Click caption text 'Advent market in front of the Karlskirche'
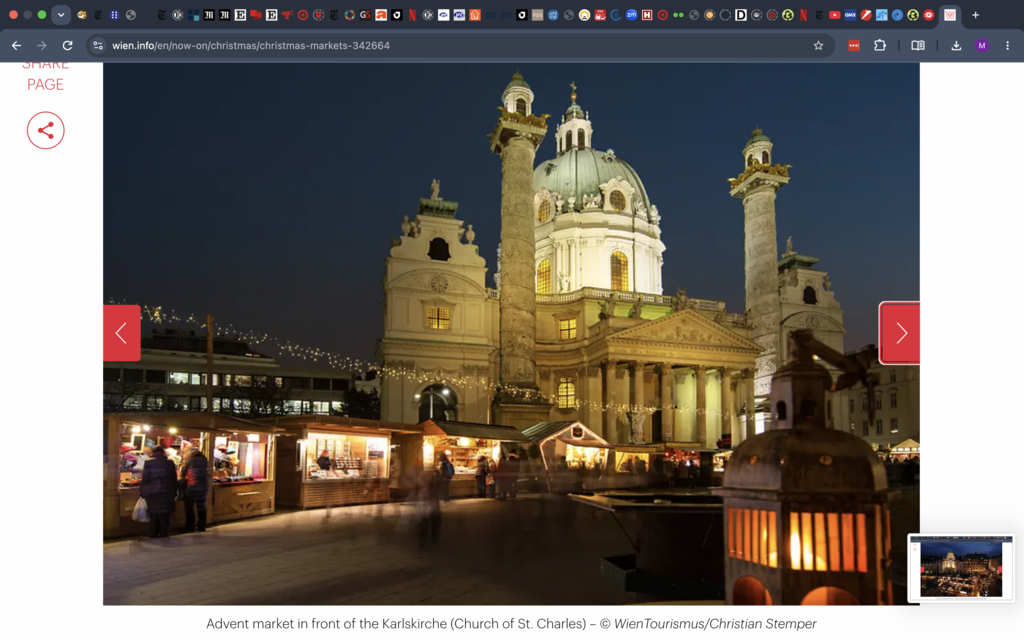1024x640 pixels. pyautogui.click(x=326, y=624)
